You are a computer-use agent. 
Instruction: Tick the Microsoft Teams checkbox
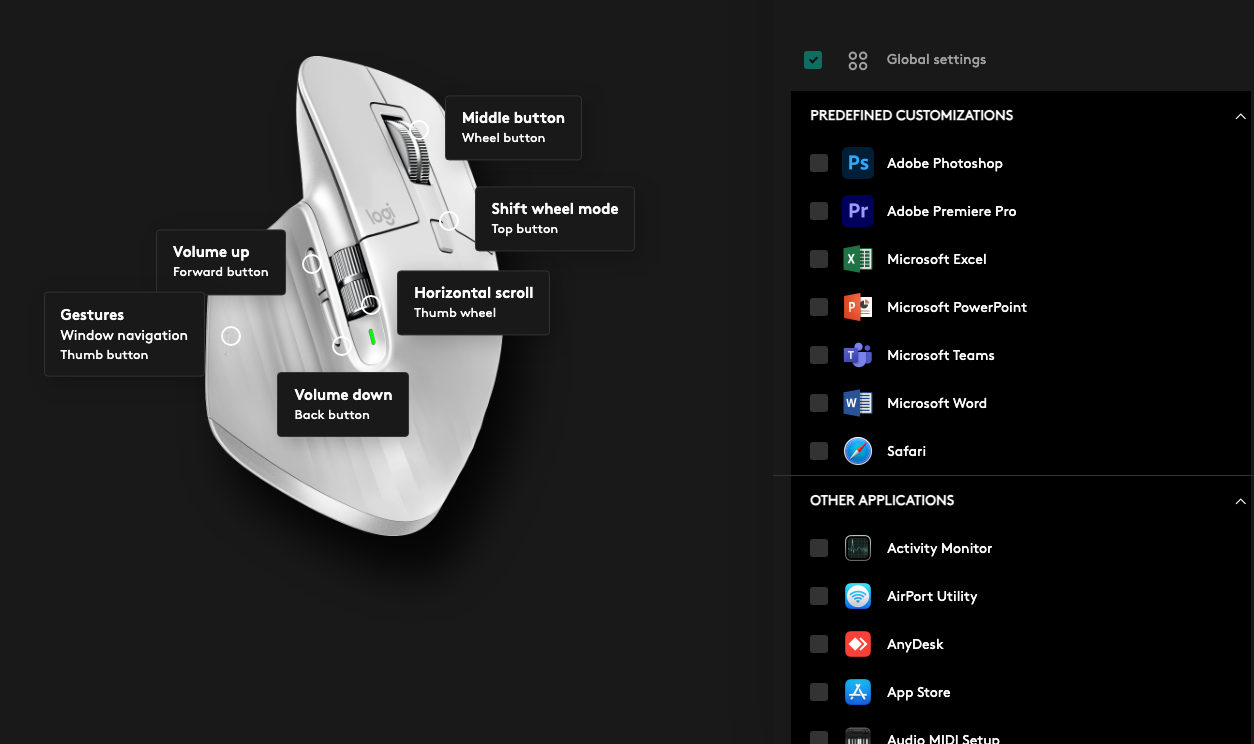(x=819, y=355)
